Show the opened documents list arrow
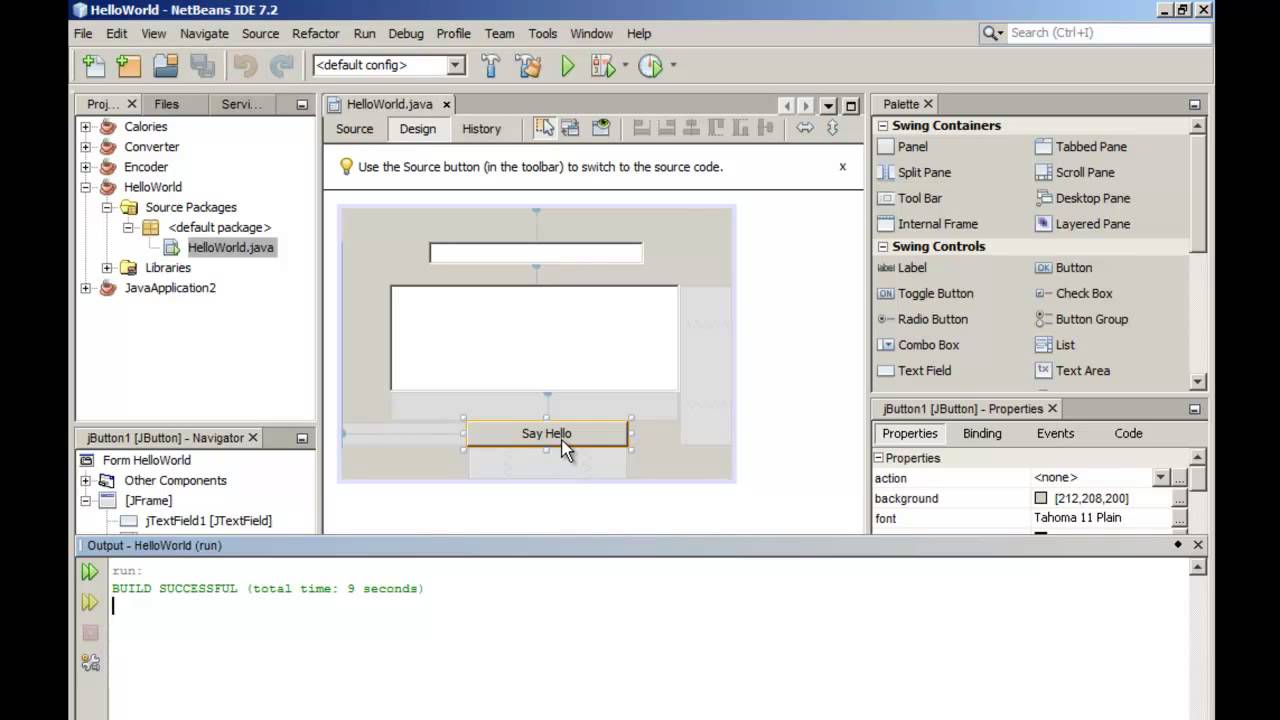Viewport: 1280px width, 720px height. pyautogui.click(x=828, y=106)
